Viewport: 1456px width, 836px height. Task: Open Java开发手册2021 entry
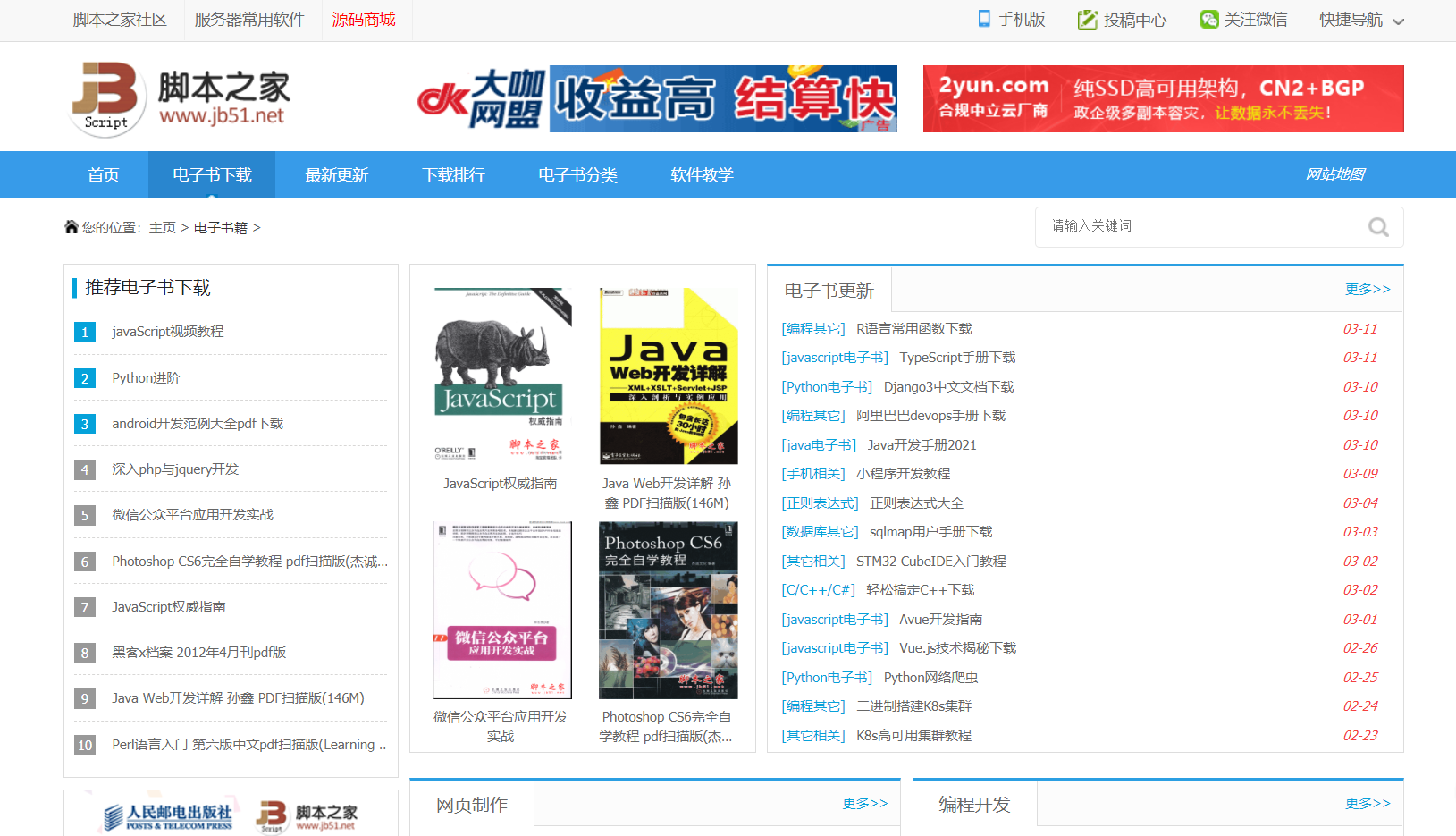(x=922, y=445)
